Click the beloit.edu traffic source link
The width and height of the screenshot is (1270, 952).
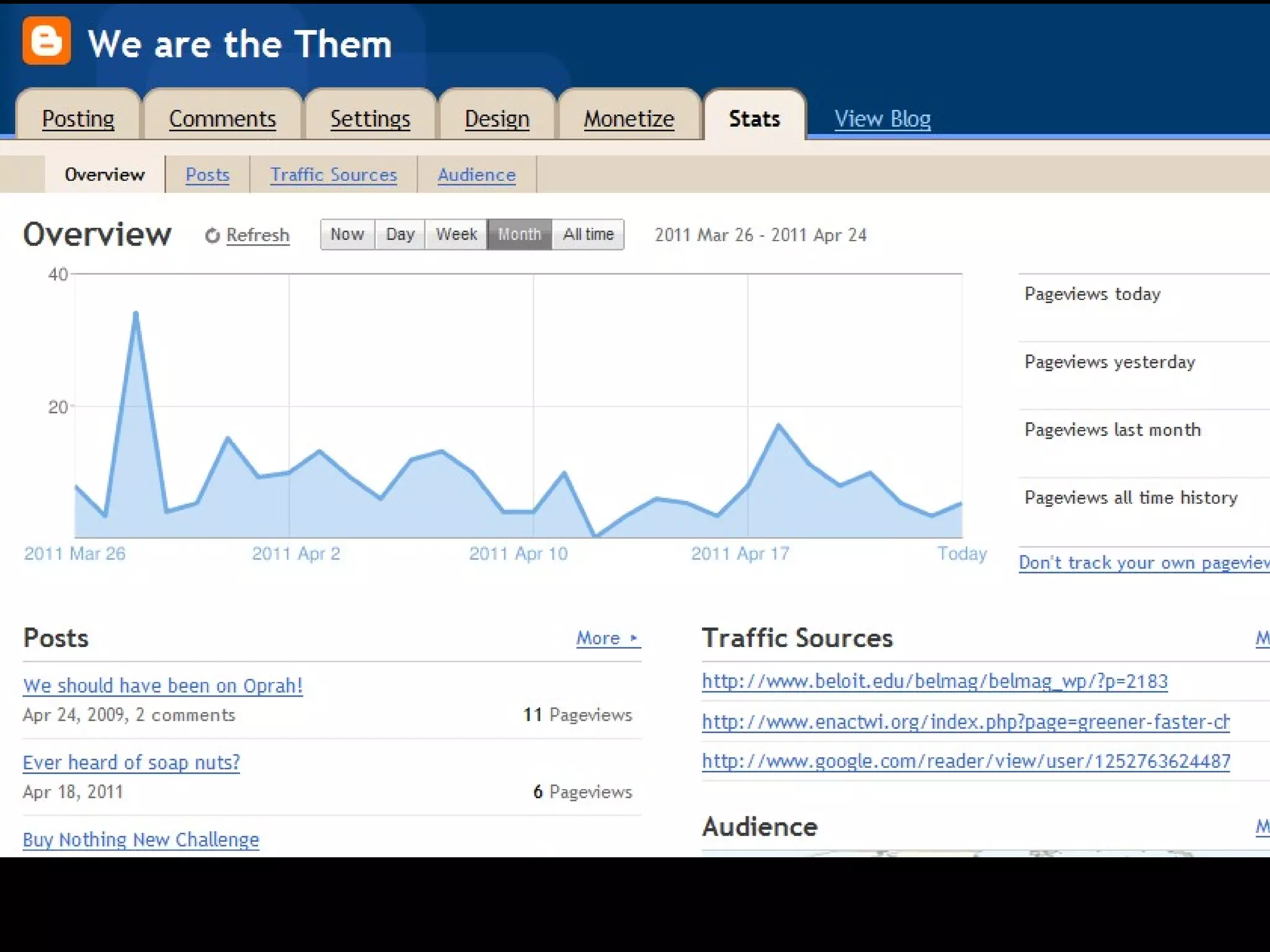(935, 682)
